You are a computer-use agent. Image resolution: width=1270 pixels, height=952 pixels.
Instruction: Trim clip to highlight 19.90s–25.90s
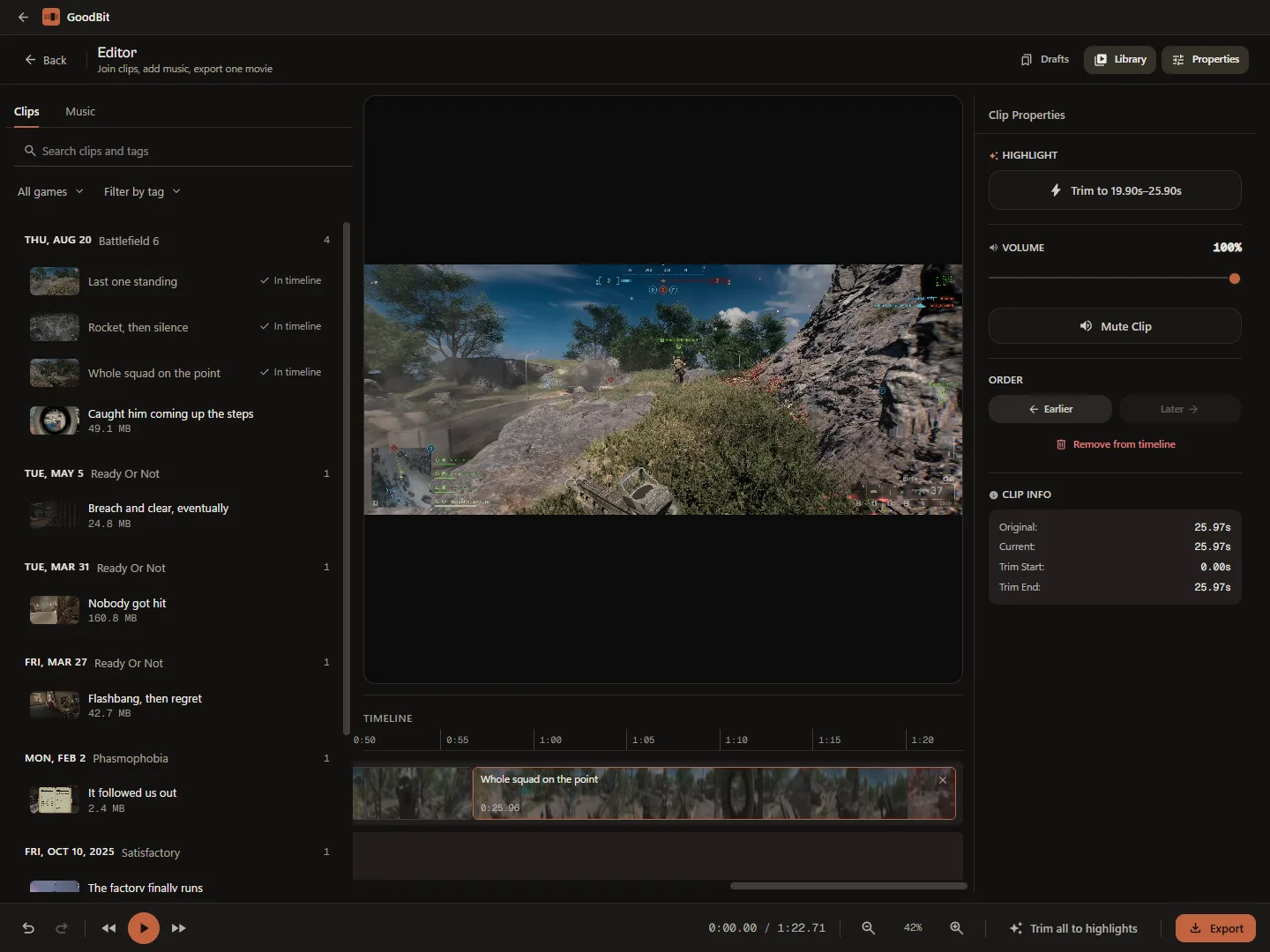point(1115,190)
